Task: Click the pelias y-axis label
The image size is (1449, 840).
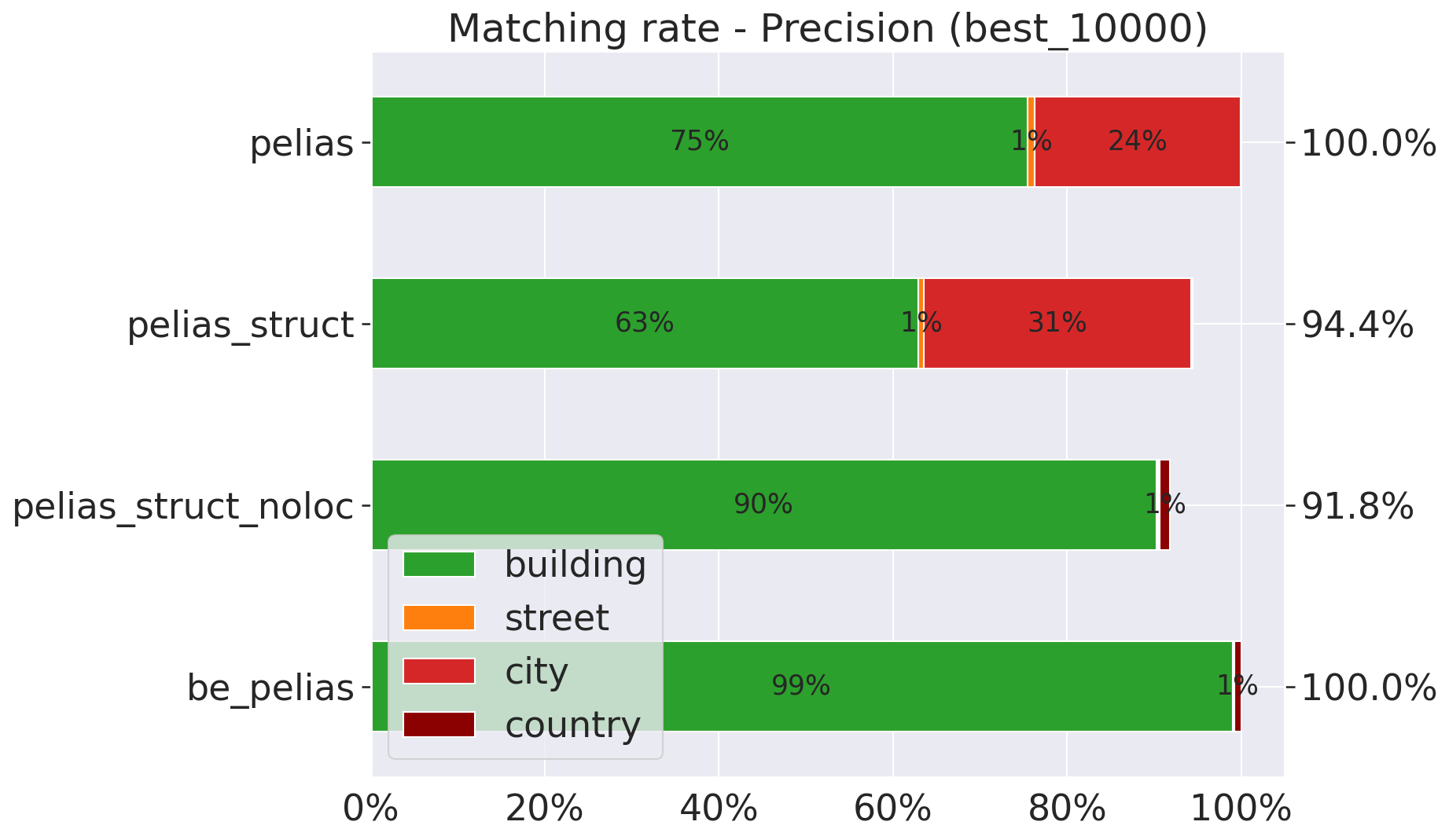Action: (x=302, y=145)
